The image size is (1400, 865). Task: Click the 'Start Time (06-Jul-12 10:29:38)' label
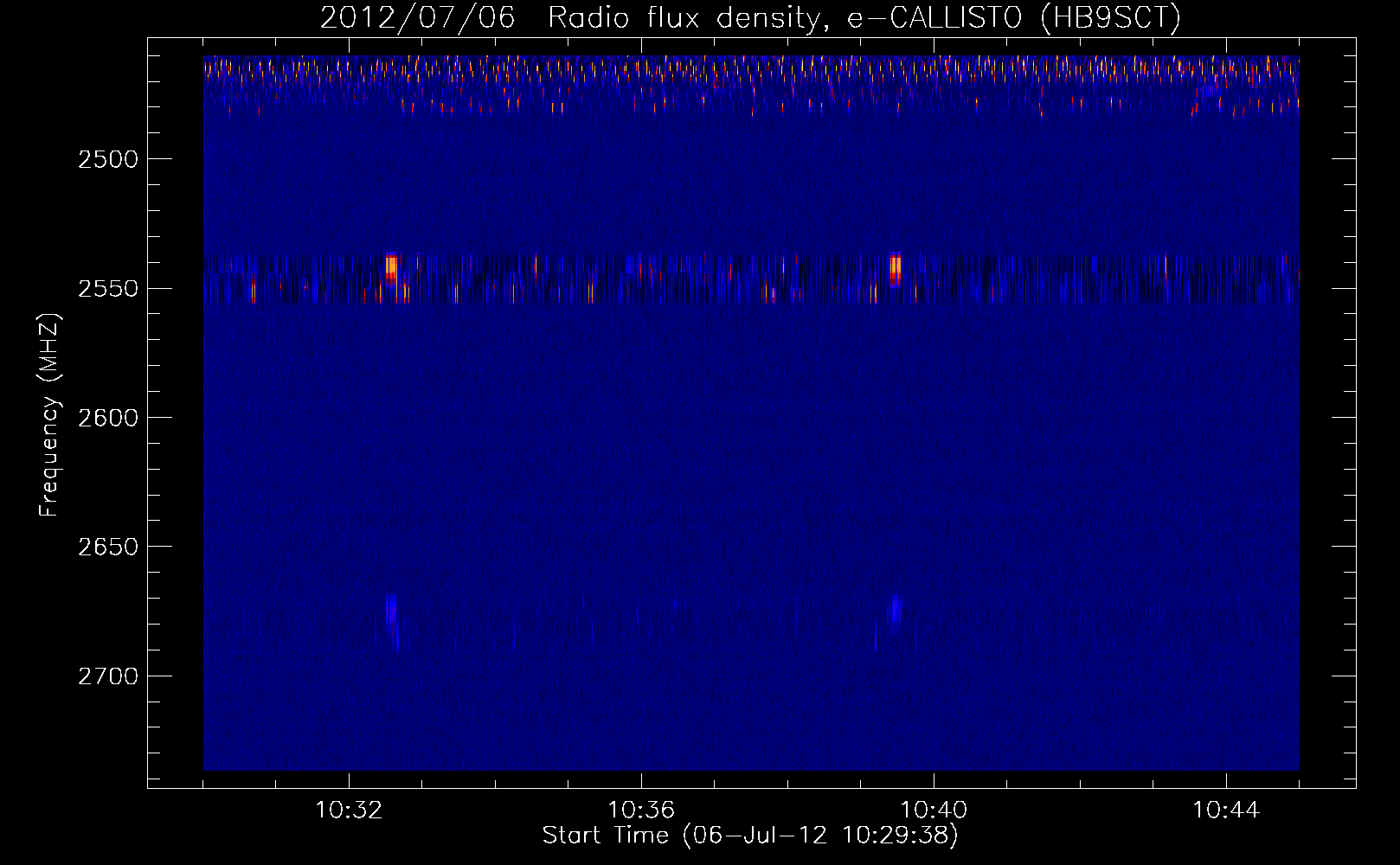[x=750, y=836]
